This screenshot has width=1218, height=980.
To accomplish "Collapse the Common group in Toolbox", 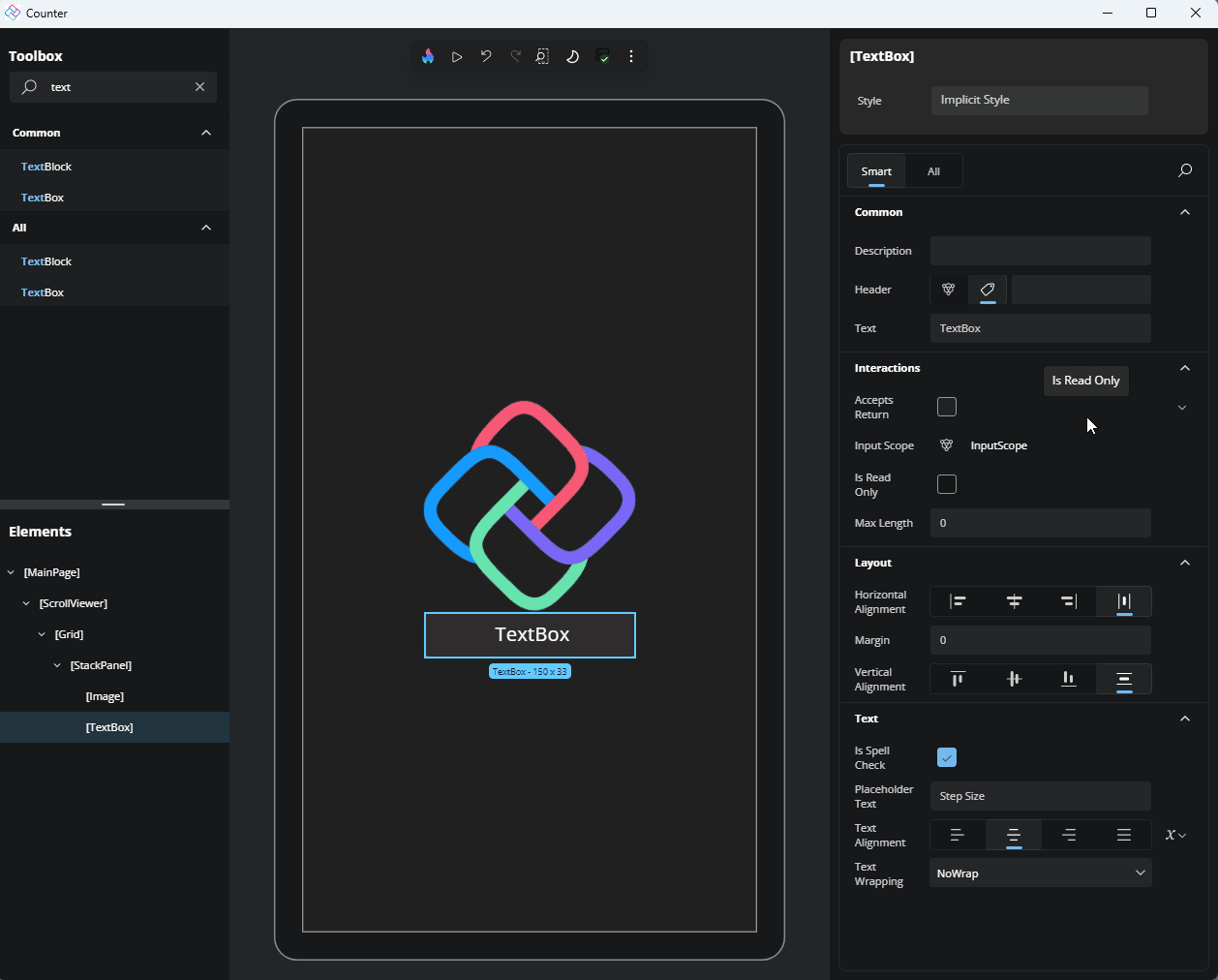I will pyautogui.click(x=206, y=133).
